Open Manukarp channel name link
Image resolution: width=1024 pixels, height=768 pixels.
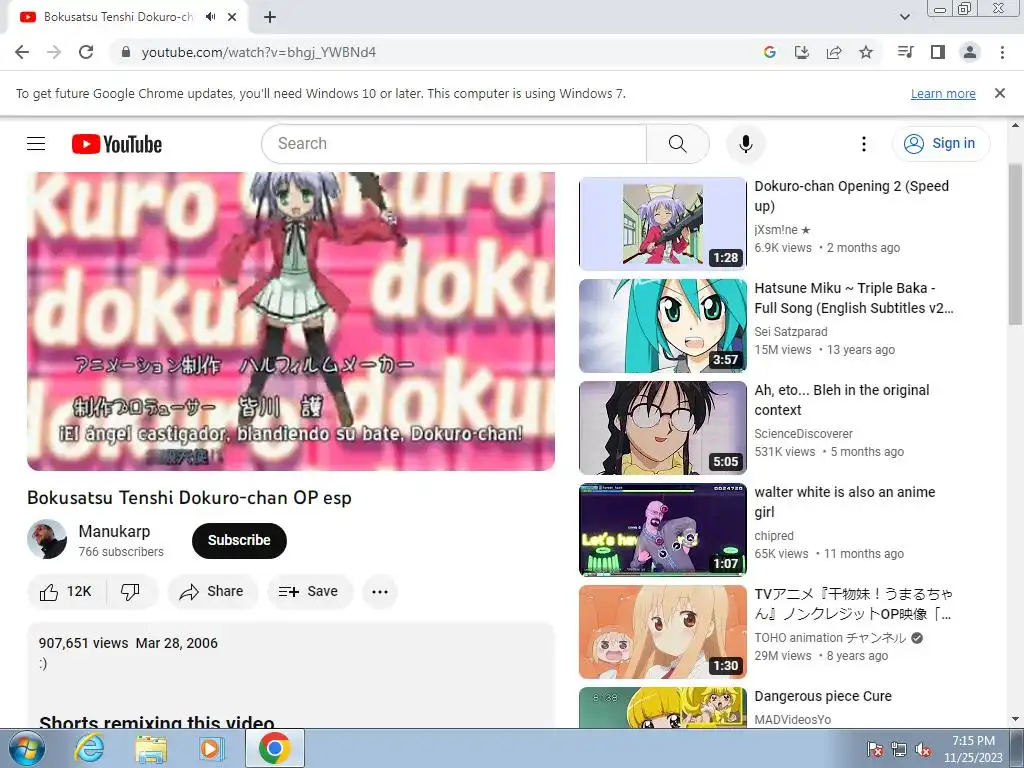114,532
